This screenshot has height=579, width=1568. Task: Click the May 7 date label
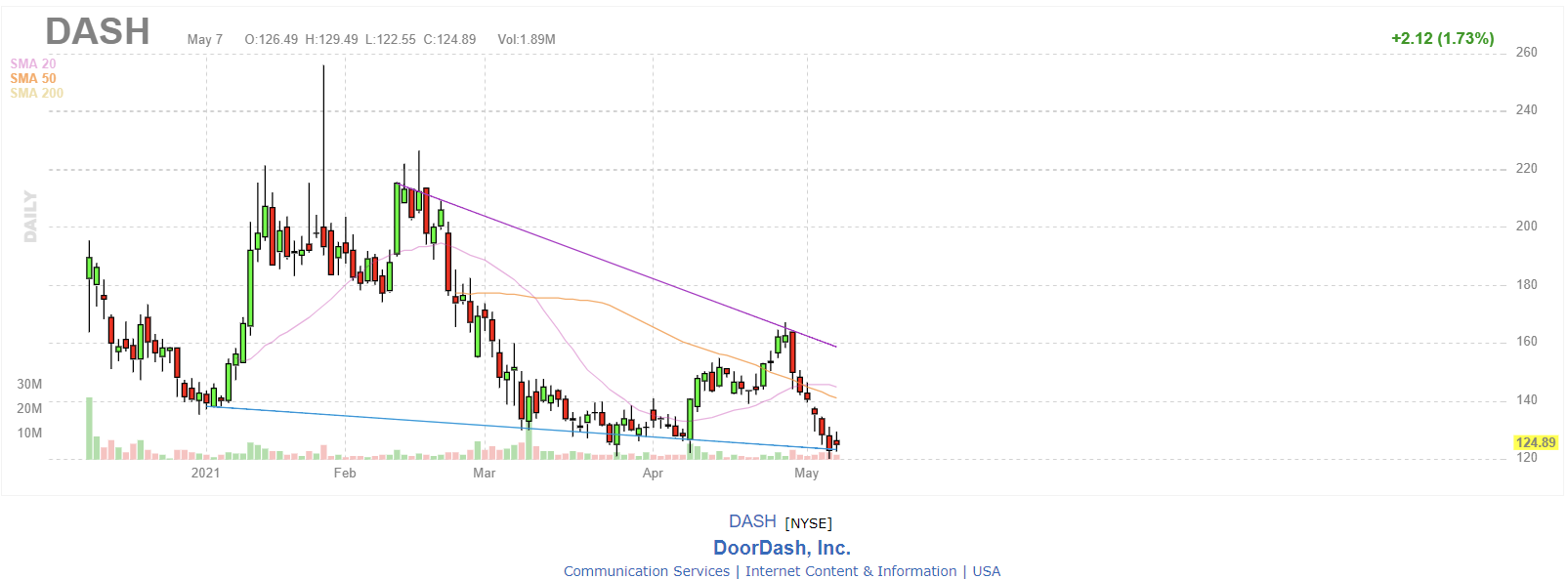coord(205,39)
